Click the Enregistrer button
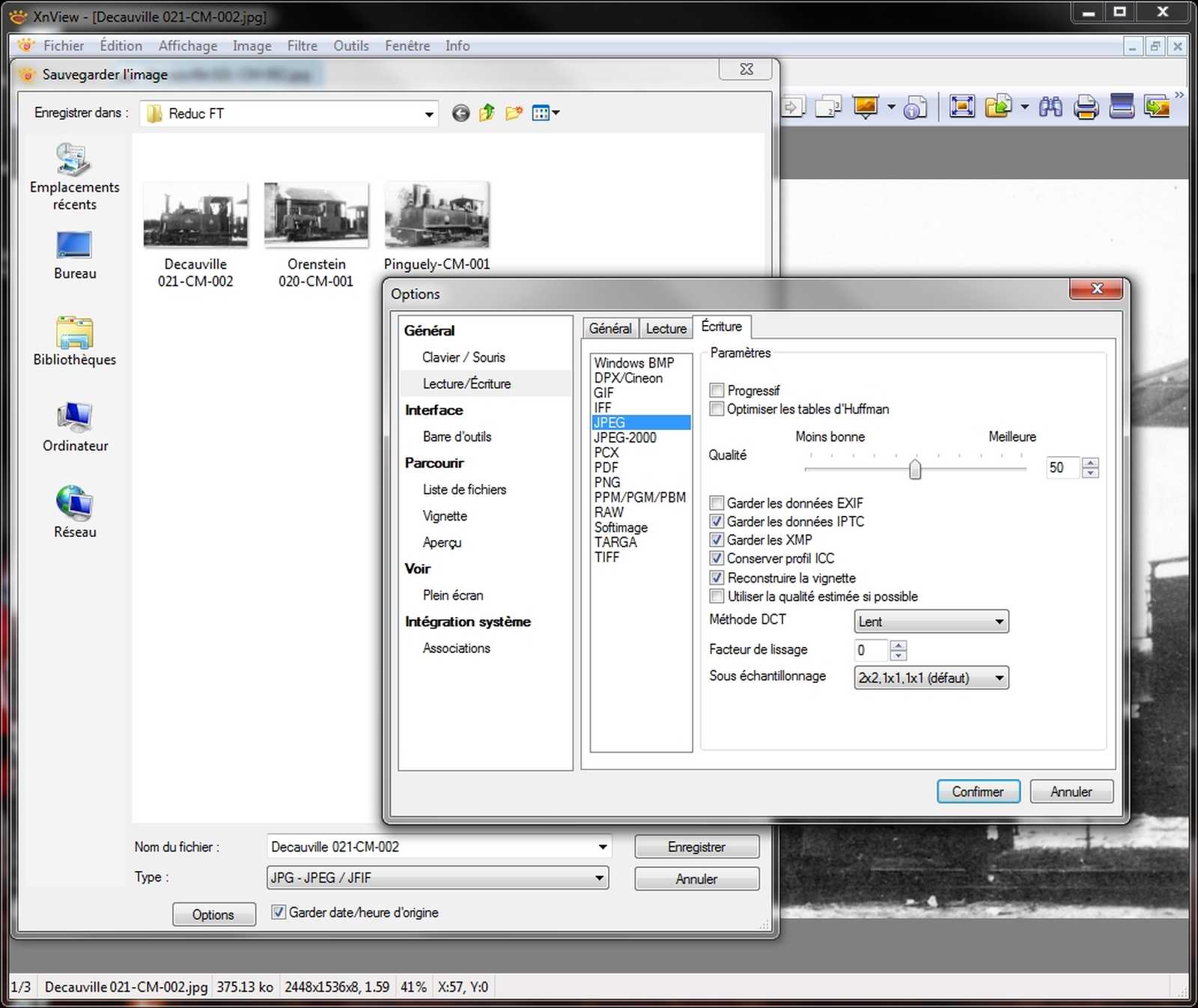The height and width of the screenshot is (1008, 1198). point(696,847)
